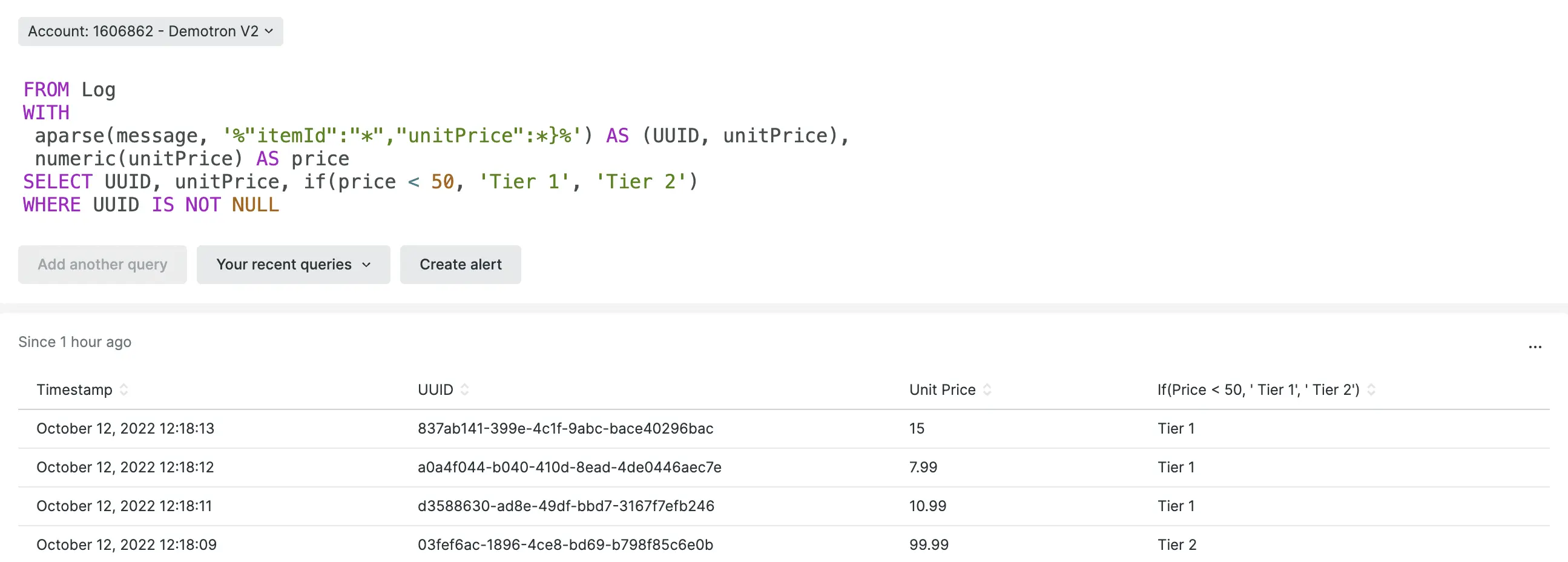Click the Since 1 hour ago label
The width and height of the screenshot is (1568, 562).
tap(75, 342)
